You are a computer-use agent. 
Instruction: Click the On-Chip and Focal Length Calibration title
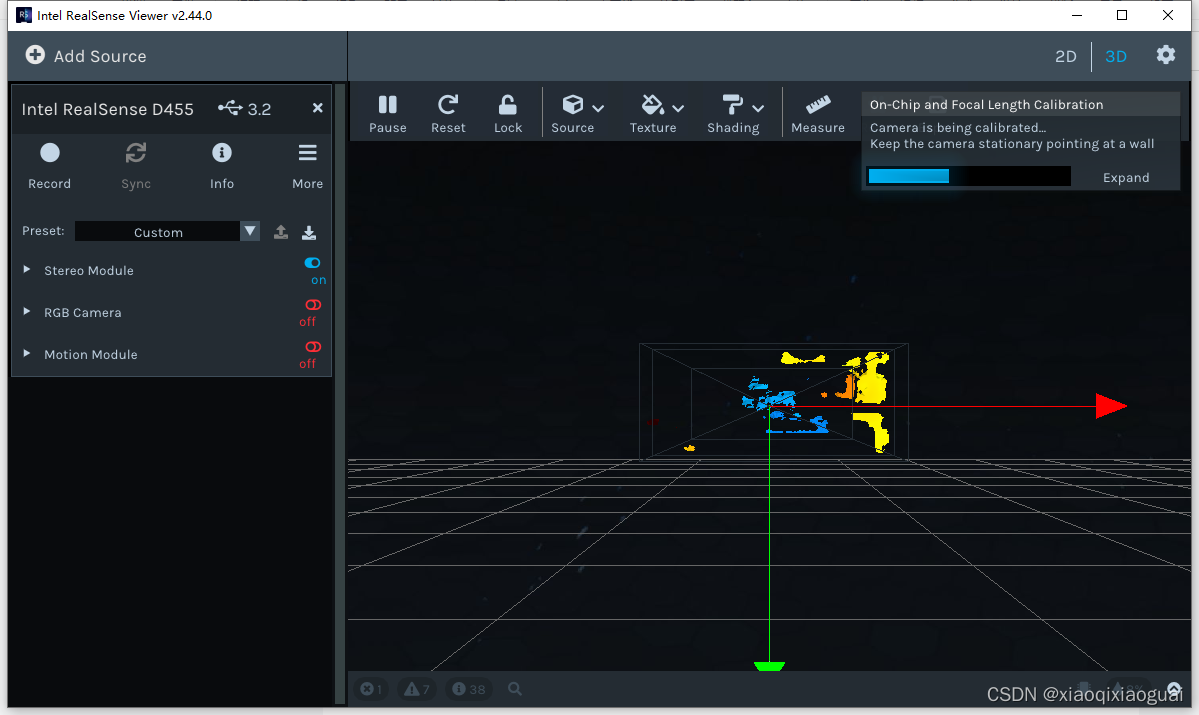point(986,105)
